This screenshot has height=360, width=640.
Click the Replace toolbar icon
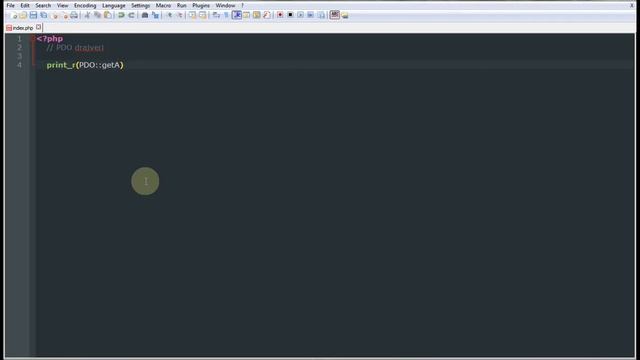point(155,16)
